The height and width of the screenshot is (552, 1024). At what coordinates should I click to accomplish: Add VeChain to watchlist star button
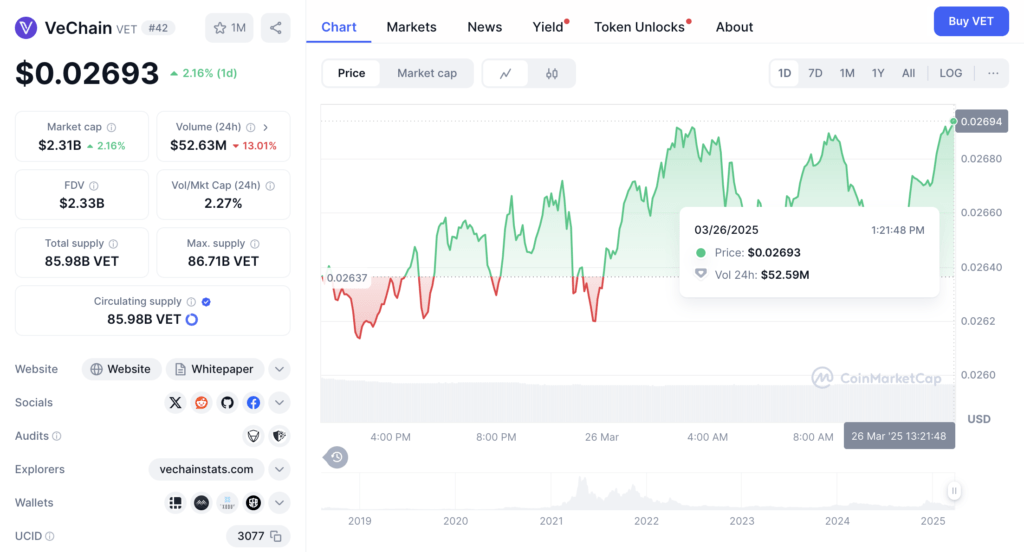[x=229, y=27]
